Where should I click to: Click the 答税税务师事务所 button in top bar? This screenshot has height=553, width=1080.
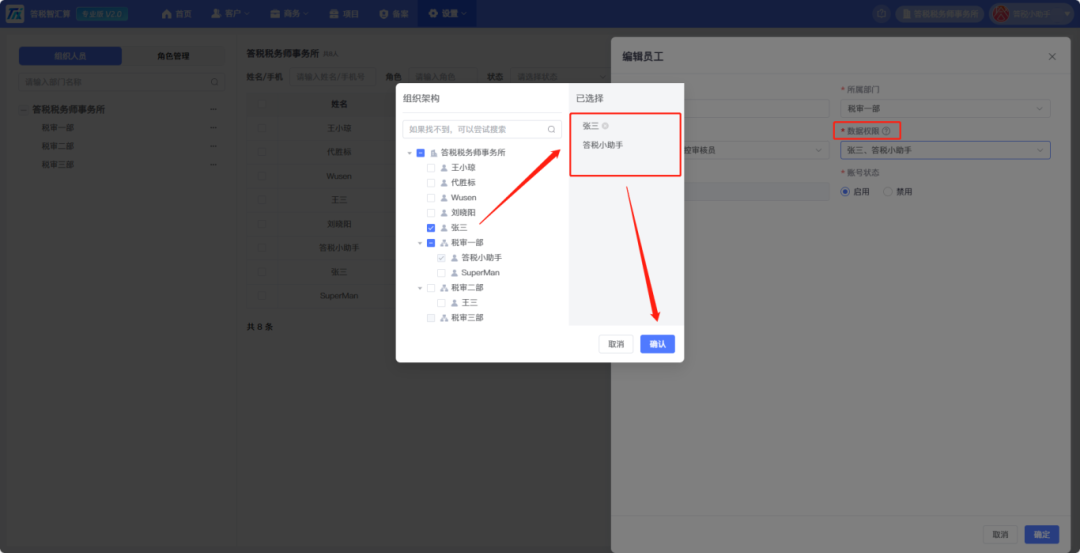tap(939, 14)
